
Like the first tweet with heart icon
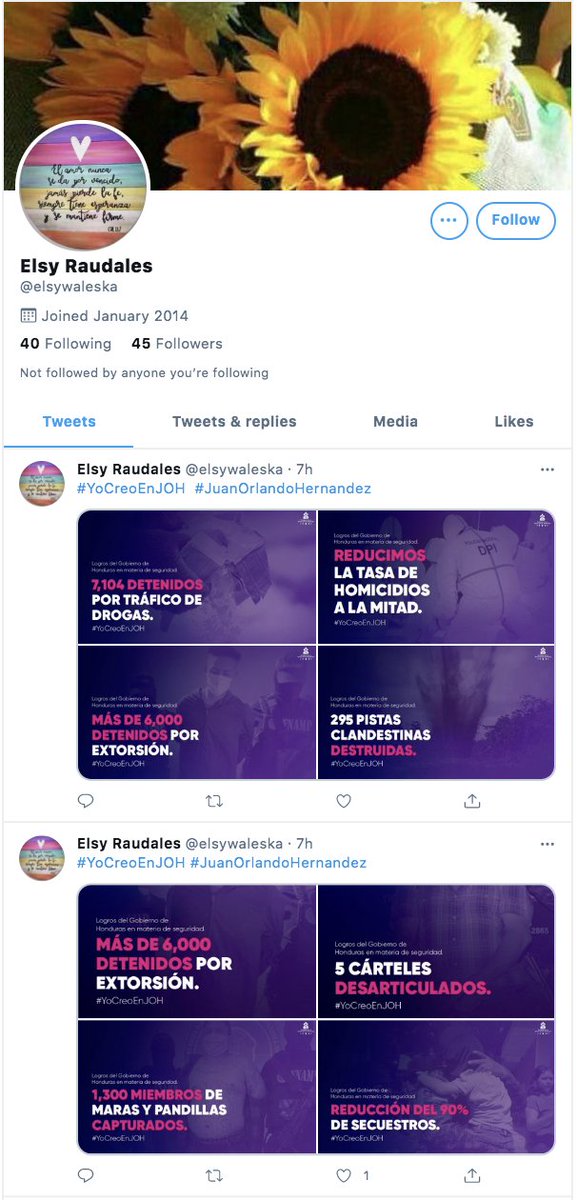[344, 801]
